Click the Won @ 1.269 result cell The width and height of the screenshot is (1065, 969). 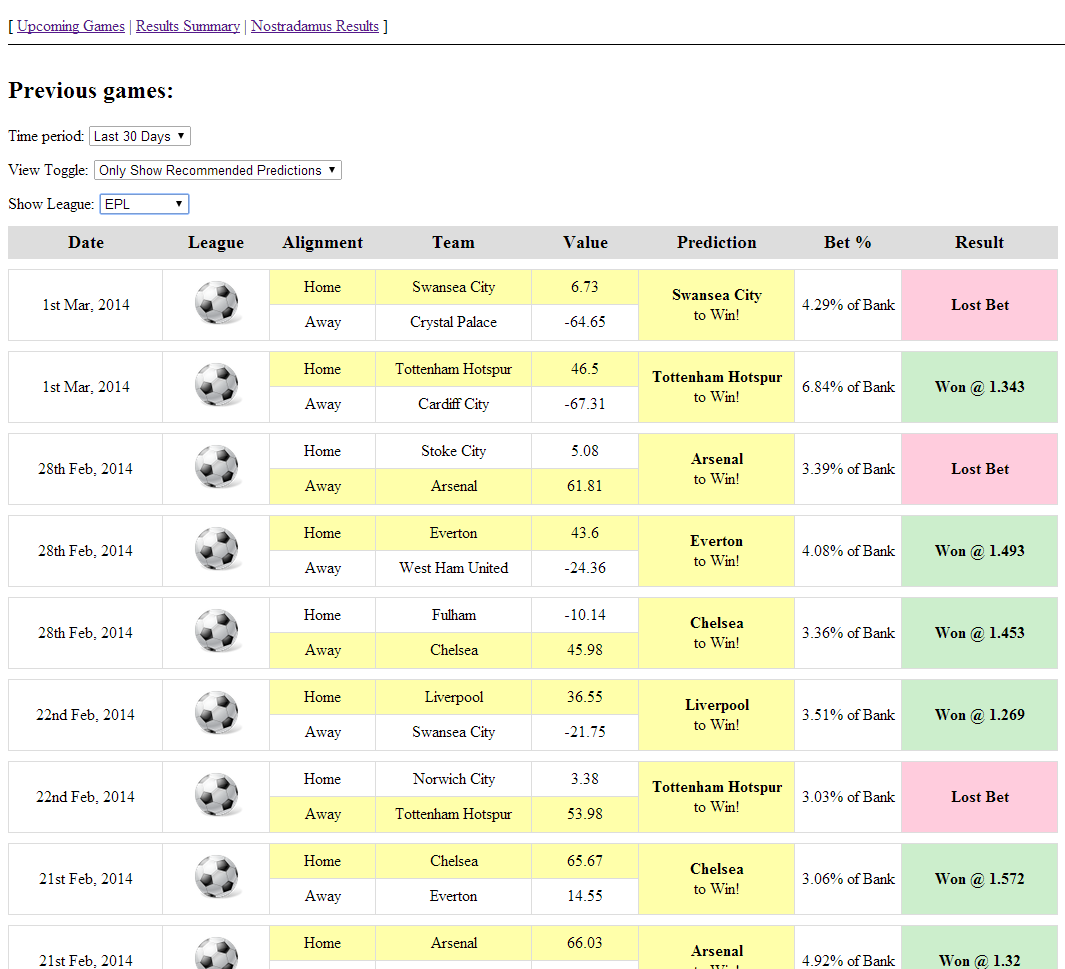point(979,715)
